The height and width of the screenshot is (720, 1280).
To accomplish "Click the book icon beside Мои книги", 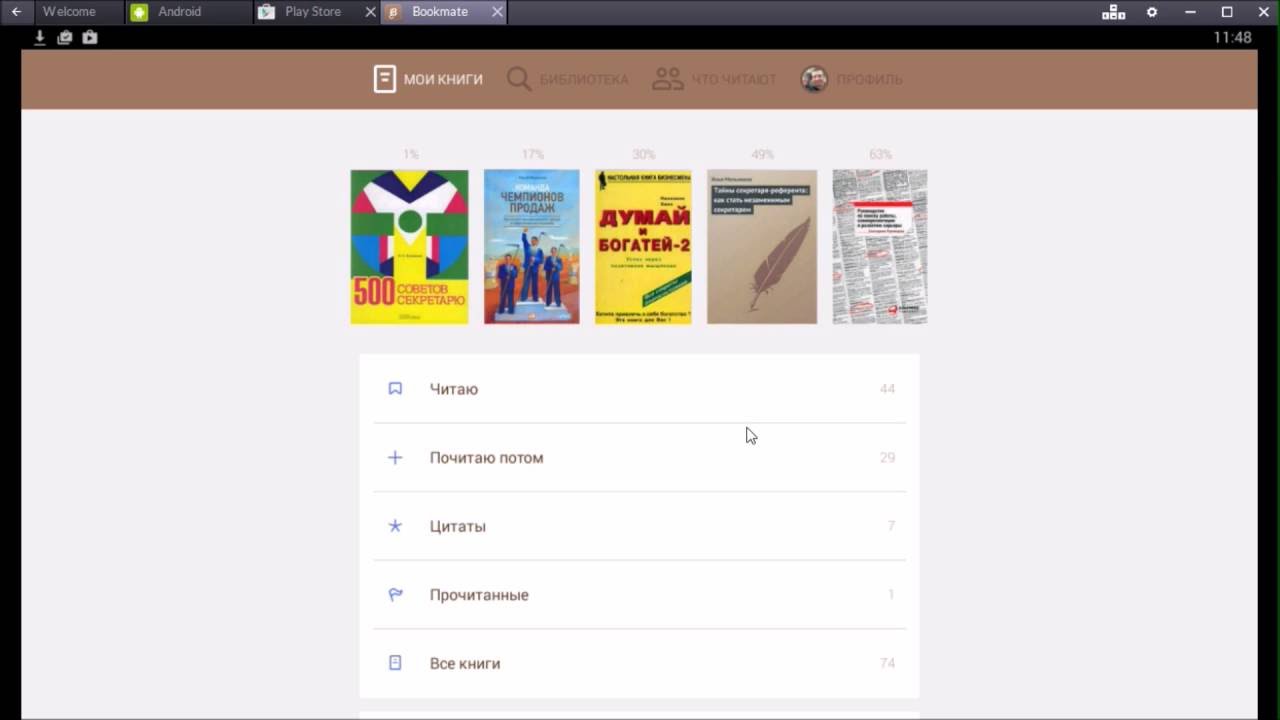I will [x=385, y=79].
